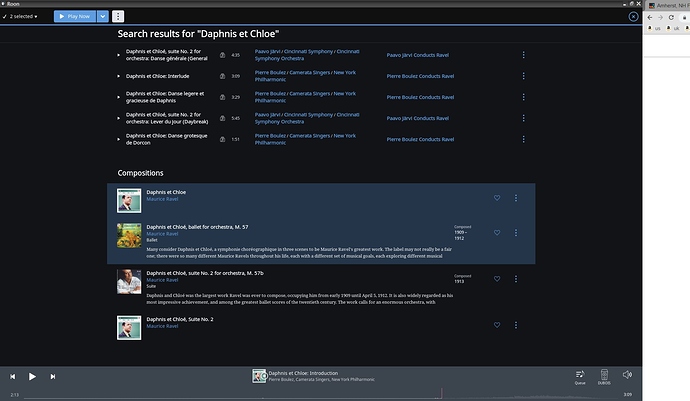This screenshot has width=690, height=401.
Task: Click the browser back arrow
Action: (650, 18)
